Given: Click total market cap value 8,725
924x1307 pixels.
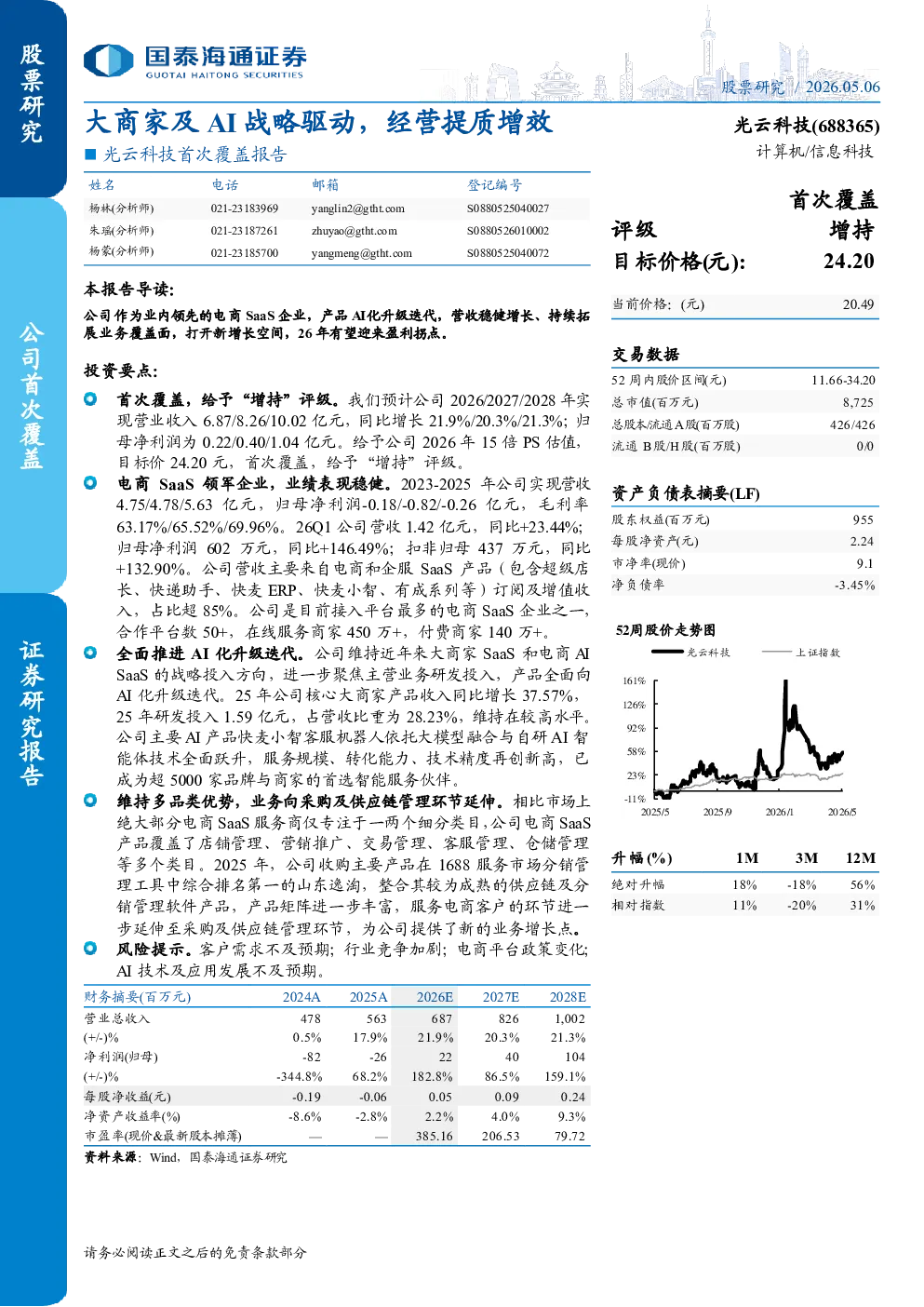Looking at the screenshot, I should tap(858, 402).
